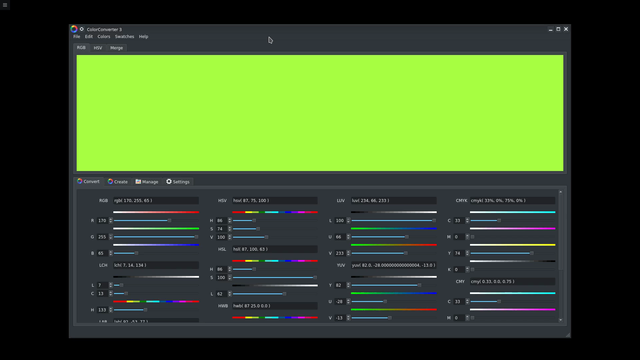This screenshot has height=360, width=640.
Task: Click the large green color preview
Action: point(320,113)
